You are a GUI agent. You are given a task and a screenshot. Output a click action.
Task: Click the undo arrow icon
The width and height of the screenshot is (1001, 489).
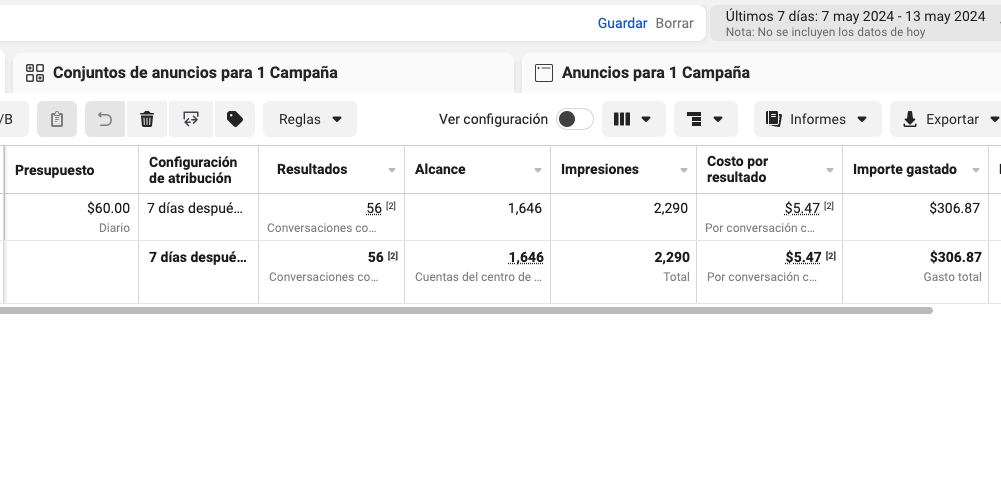point(105,119)
